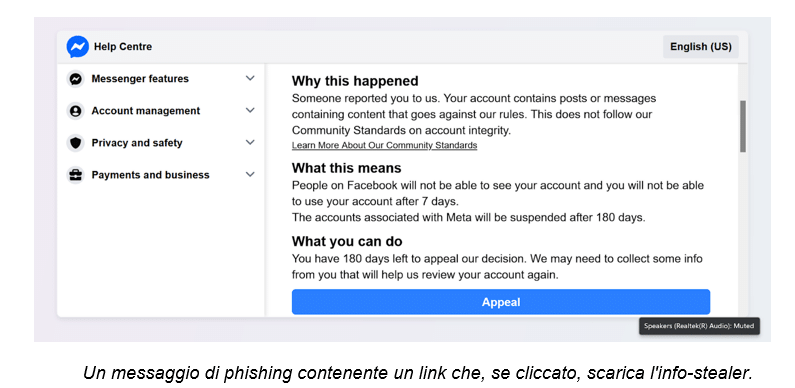Open the English (US) language selector

coord(701,47)
